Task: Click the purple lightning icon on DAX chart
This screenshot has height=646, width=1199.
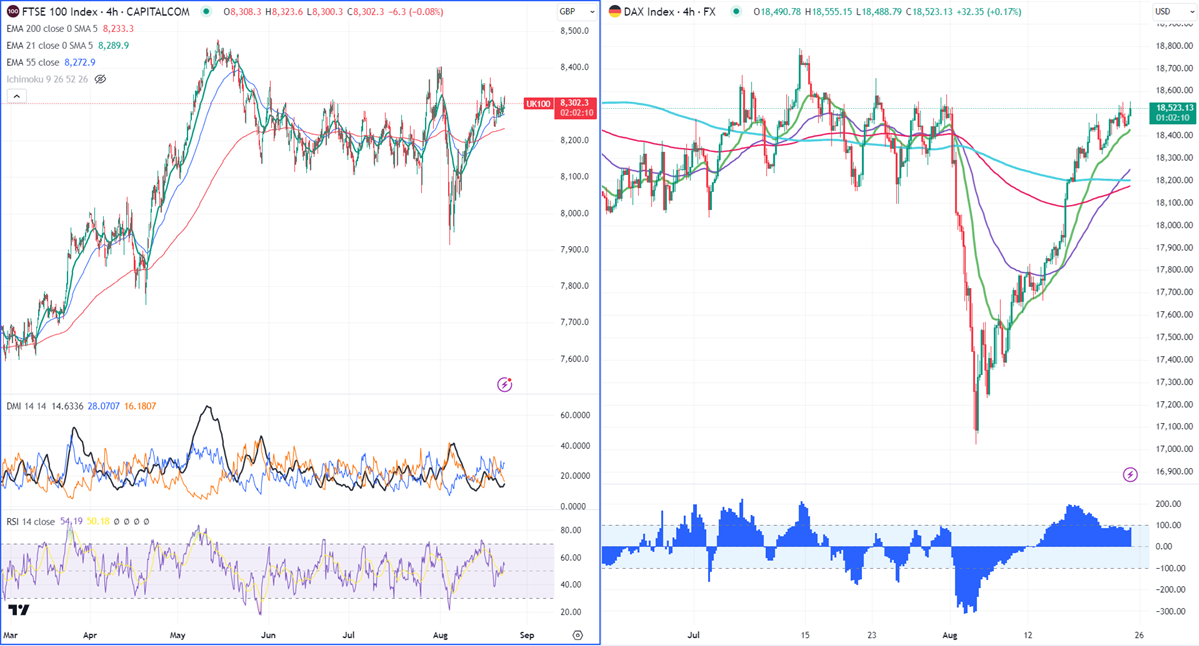Action: [x=1130, y=475]
